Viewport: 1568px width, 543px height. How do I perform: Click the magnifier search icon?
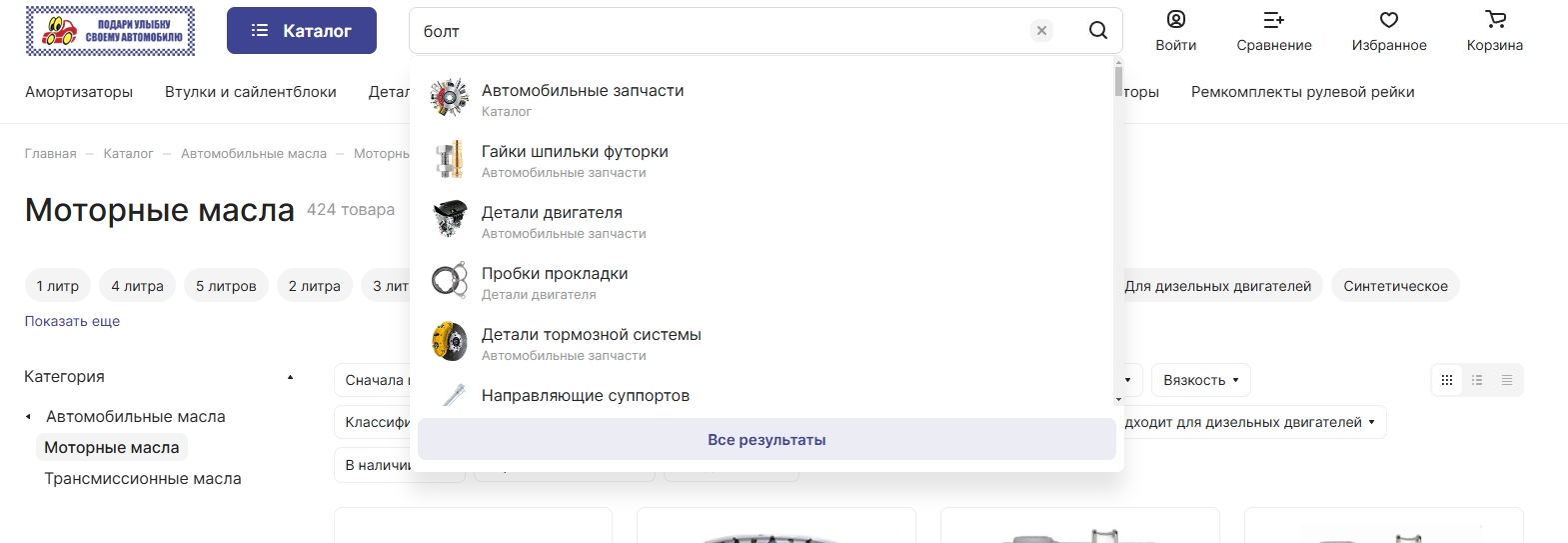(1097, 30)
